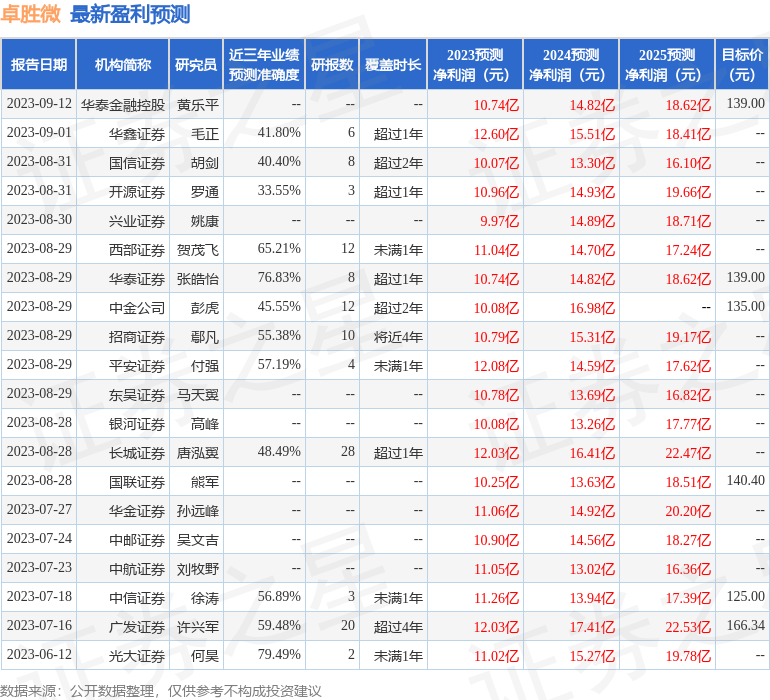Click analyst name 付强
Viewport: 770px width, 700px height.
click(x=205, y=366)
